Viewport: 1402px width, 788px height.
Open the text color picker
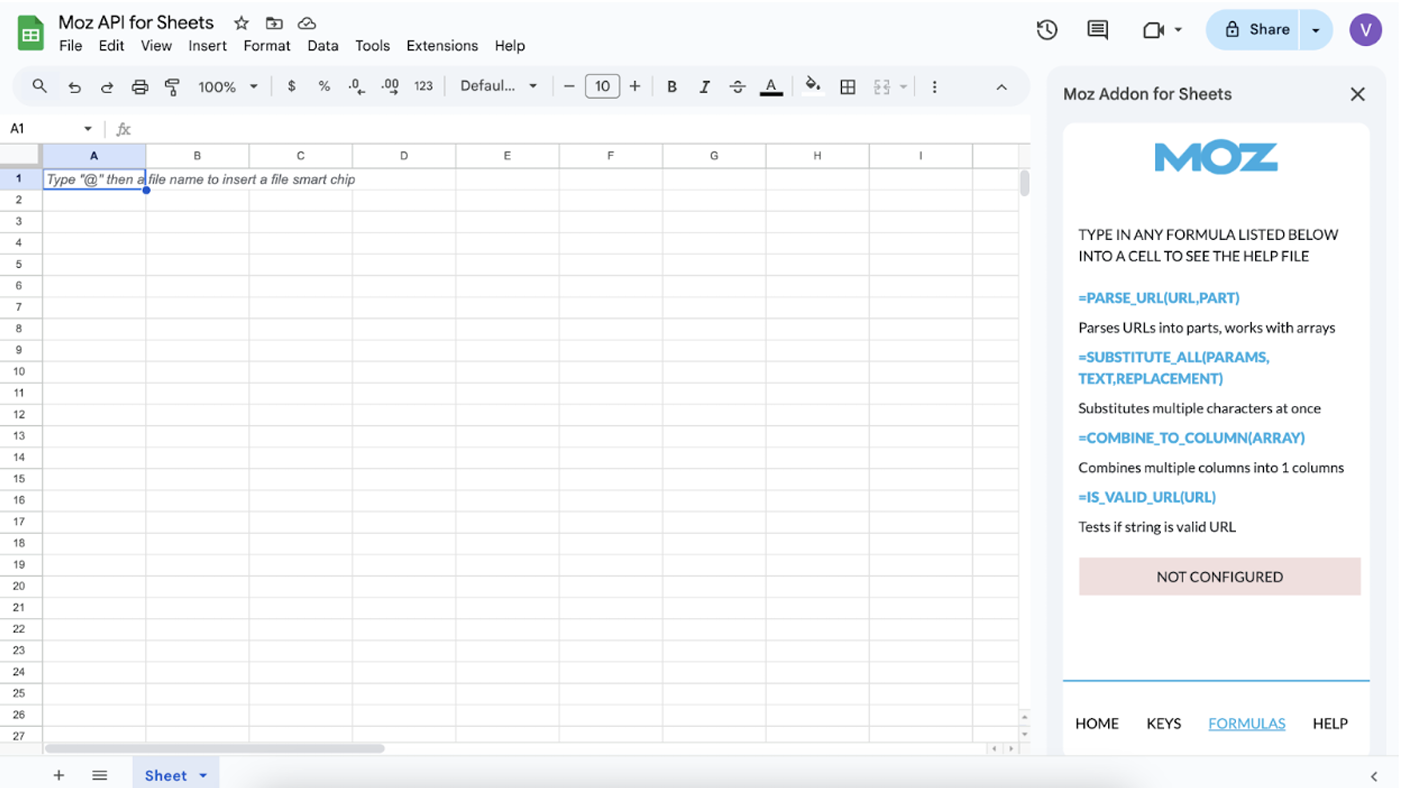pyautogui.click(x=771, y=87)
